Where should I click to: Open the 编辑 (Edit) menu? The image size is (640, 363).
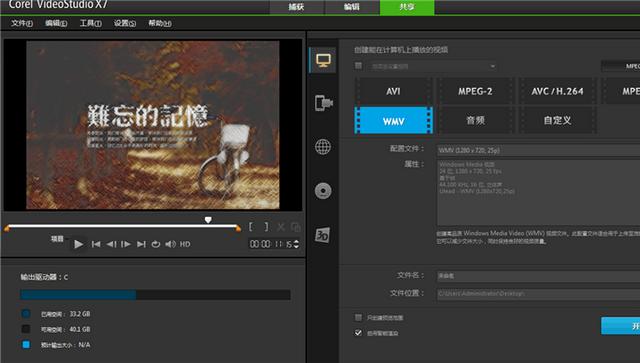[56, 23]
